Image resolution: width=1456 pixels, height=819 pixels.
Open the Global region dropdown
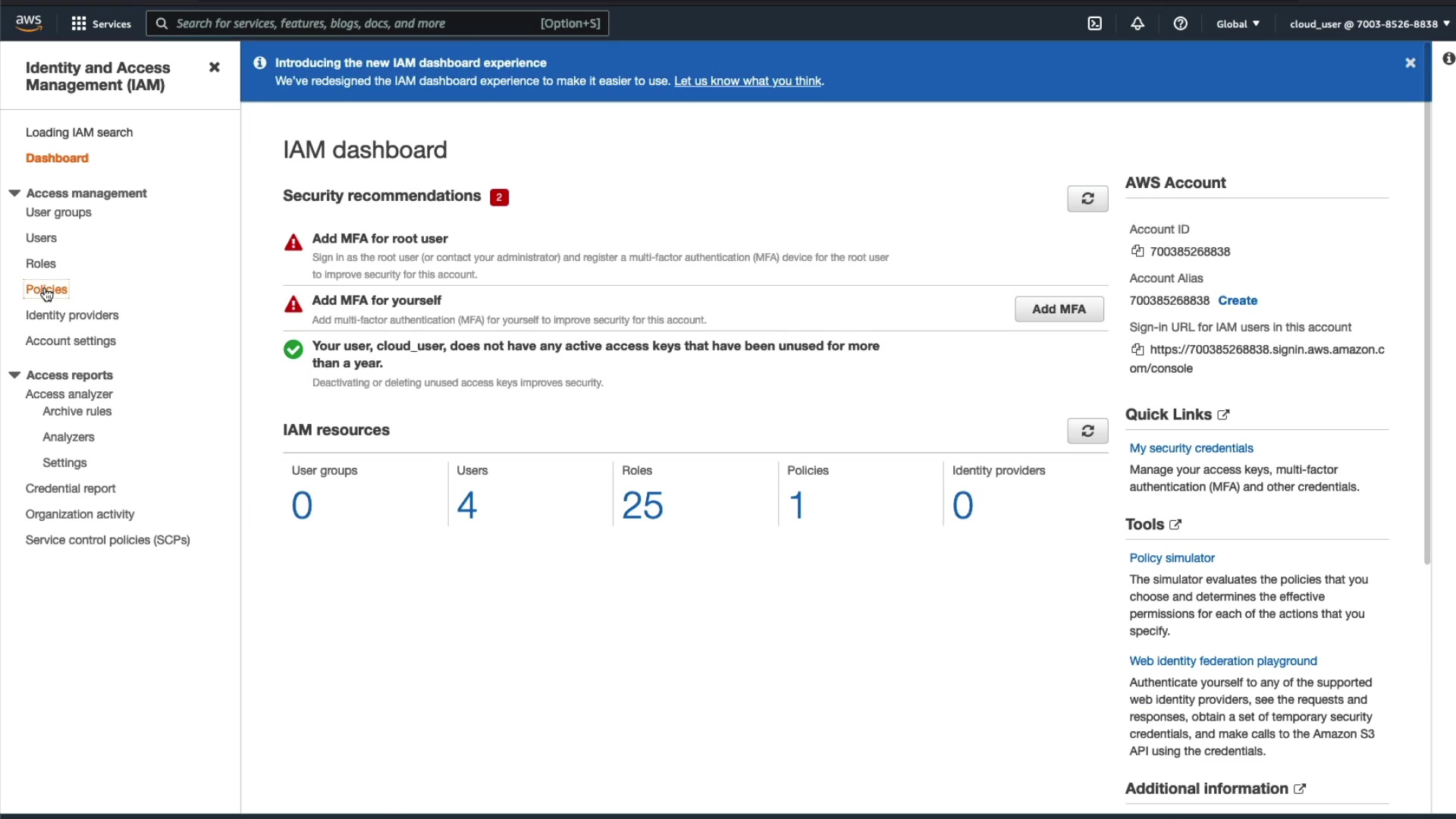coord(1238,24)
